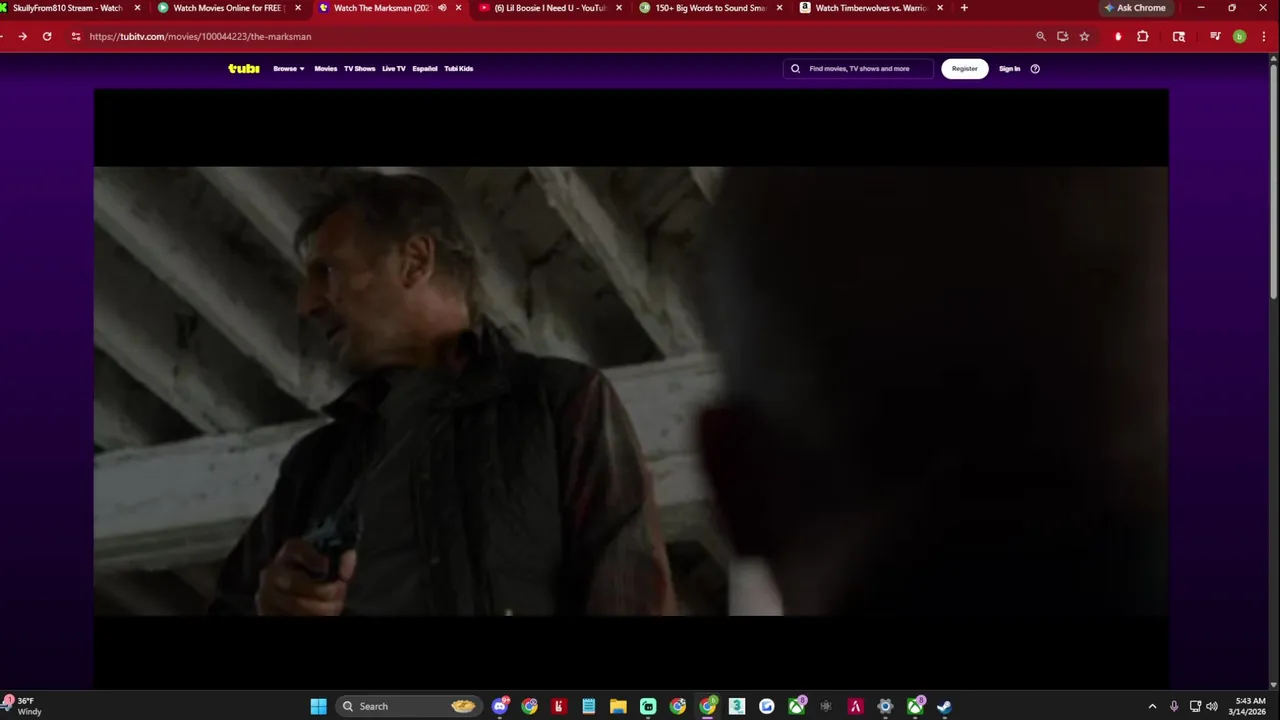
Task: View site information icon in address bar
Action: pyautogui.click(x=76, y=36)
